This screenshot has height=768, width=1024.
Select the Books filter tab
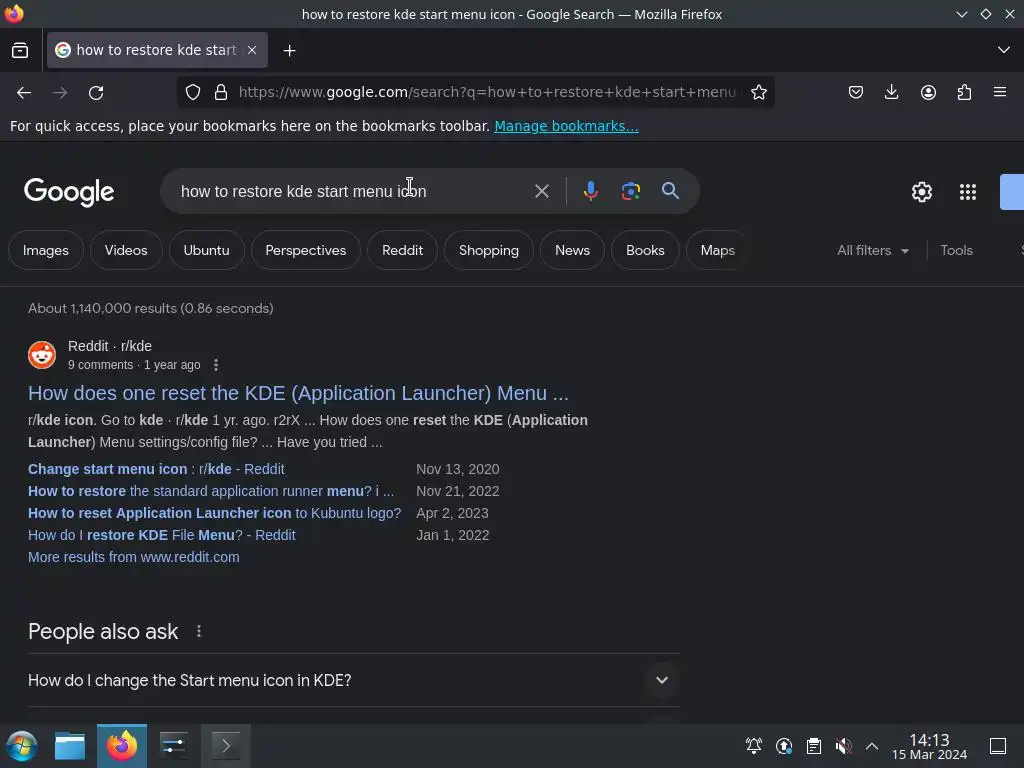pos(645,250)
